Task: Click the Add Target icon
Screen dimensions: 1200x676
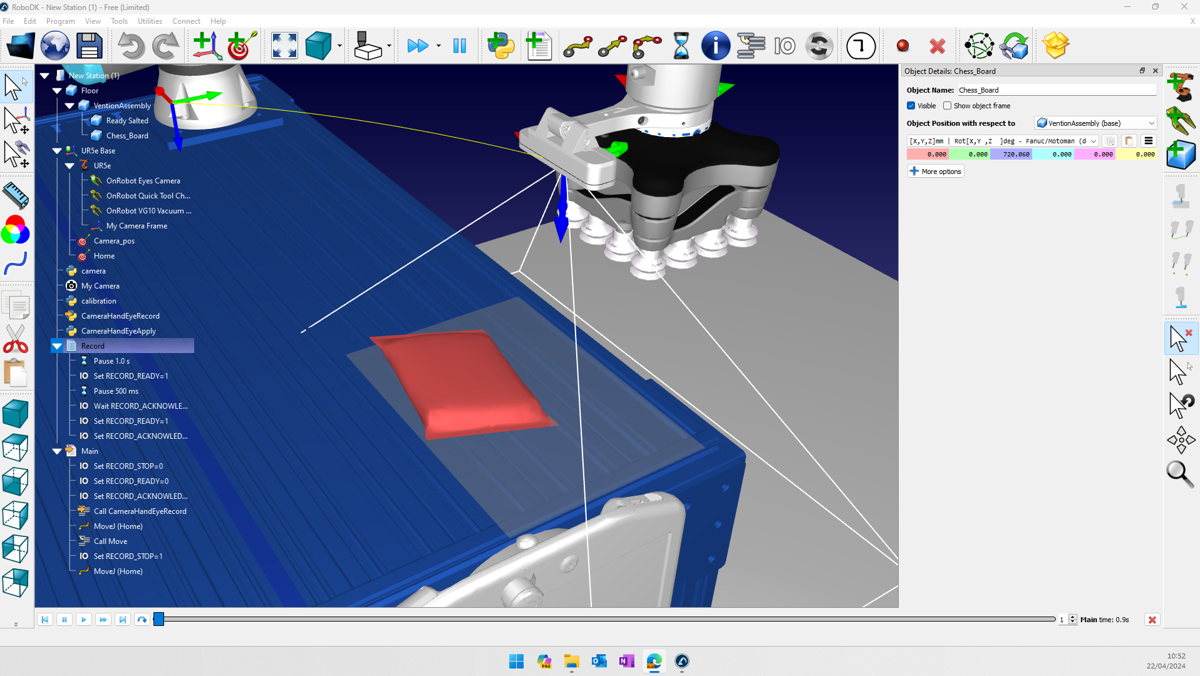Action: [x=241, y=46]
